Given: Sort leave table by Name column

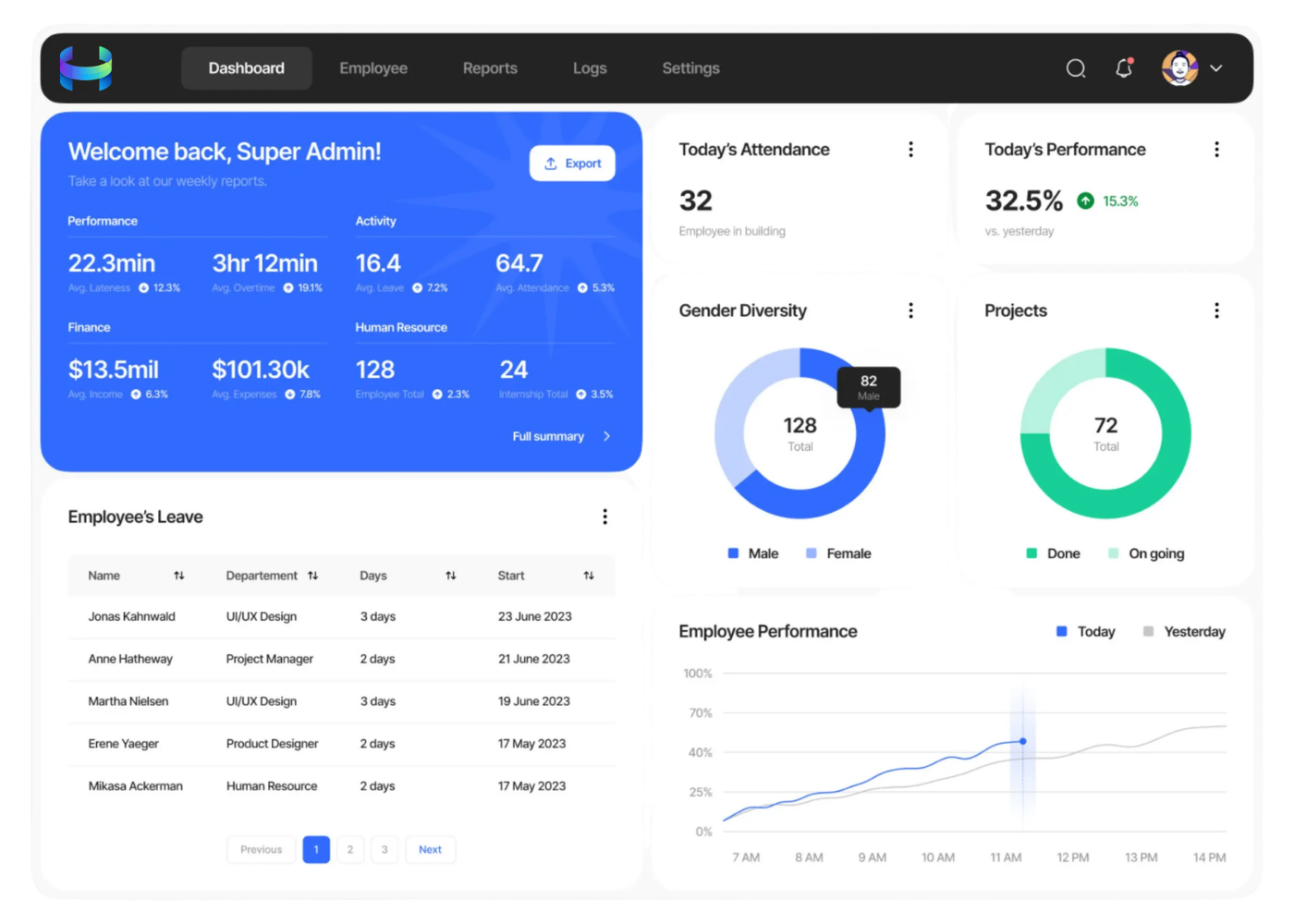Looking at the screenshot, I should coord(179,576).
